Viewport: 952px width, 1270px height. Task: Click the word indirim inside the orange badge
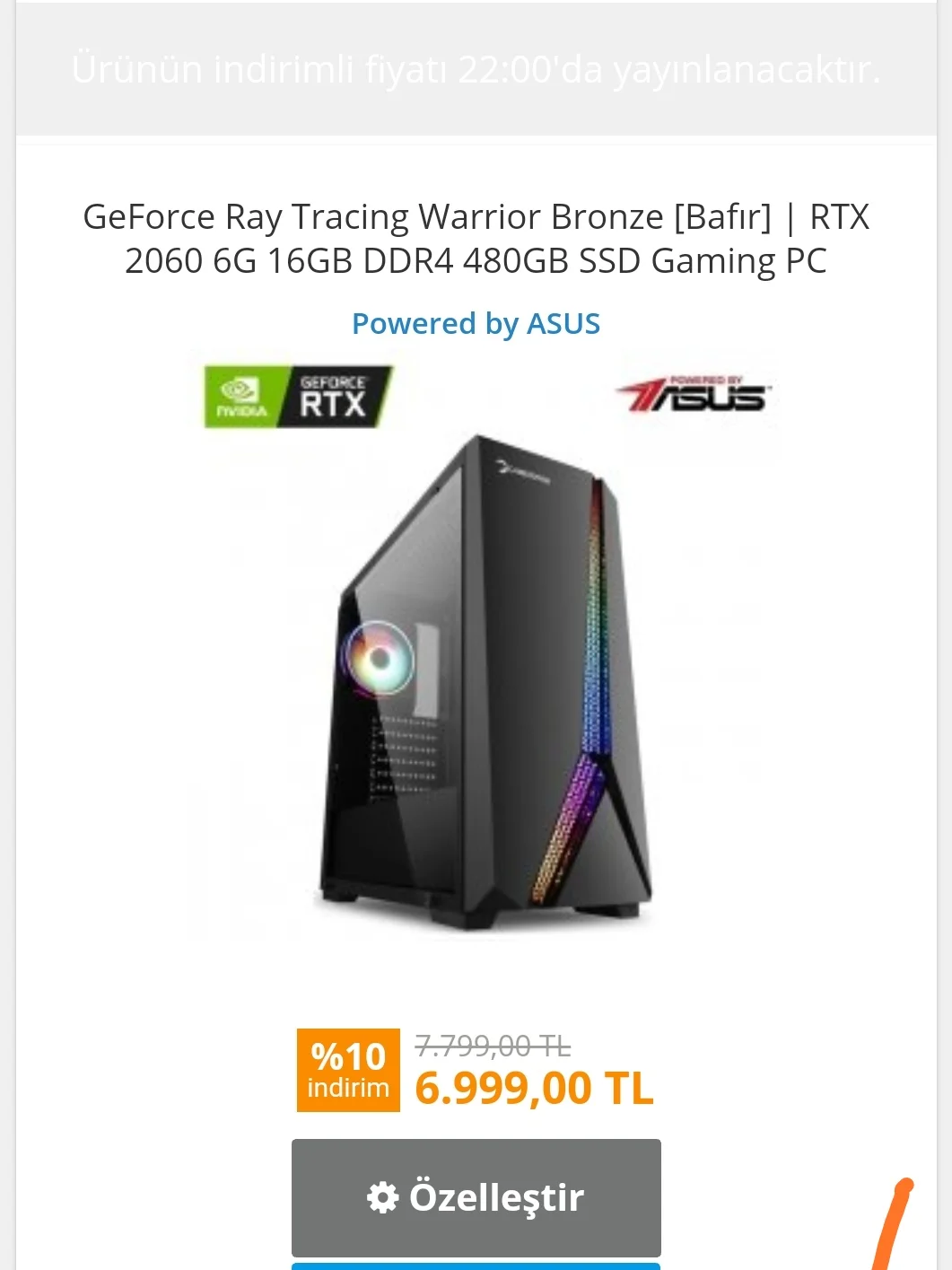pyautogui.click(x=348, y=1088)
